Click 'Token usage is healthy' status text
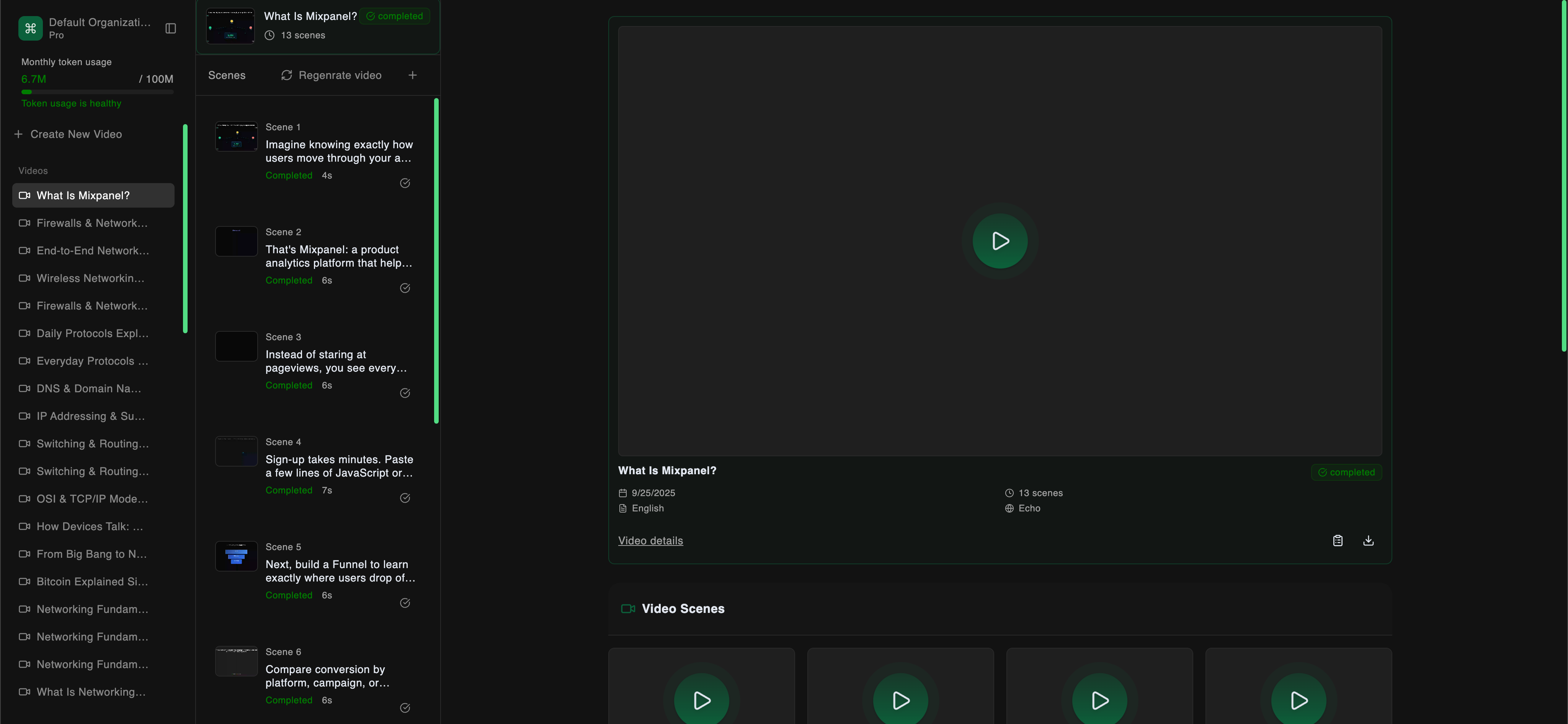Screen dimensions: 1568x724 (x=71, y=103)
